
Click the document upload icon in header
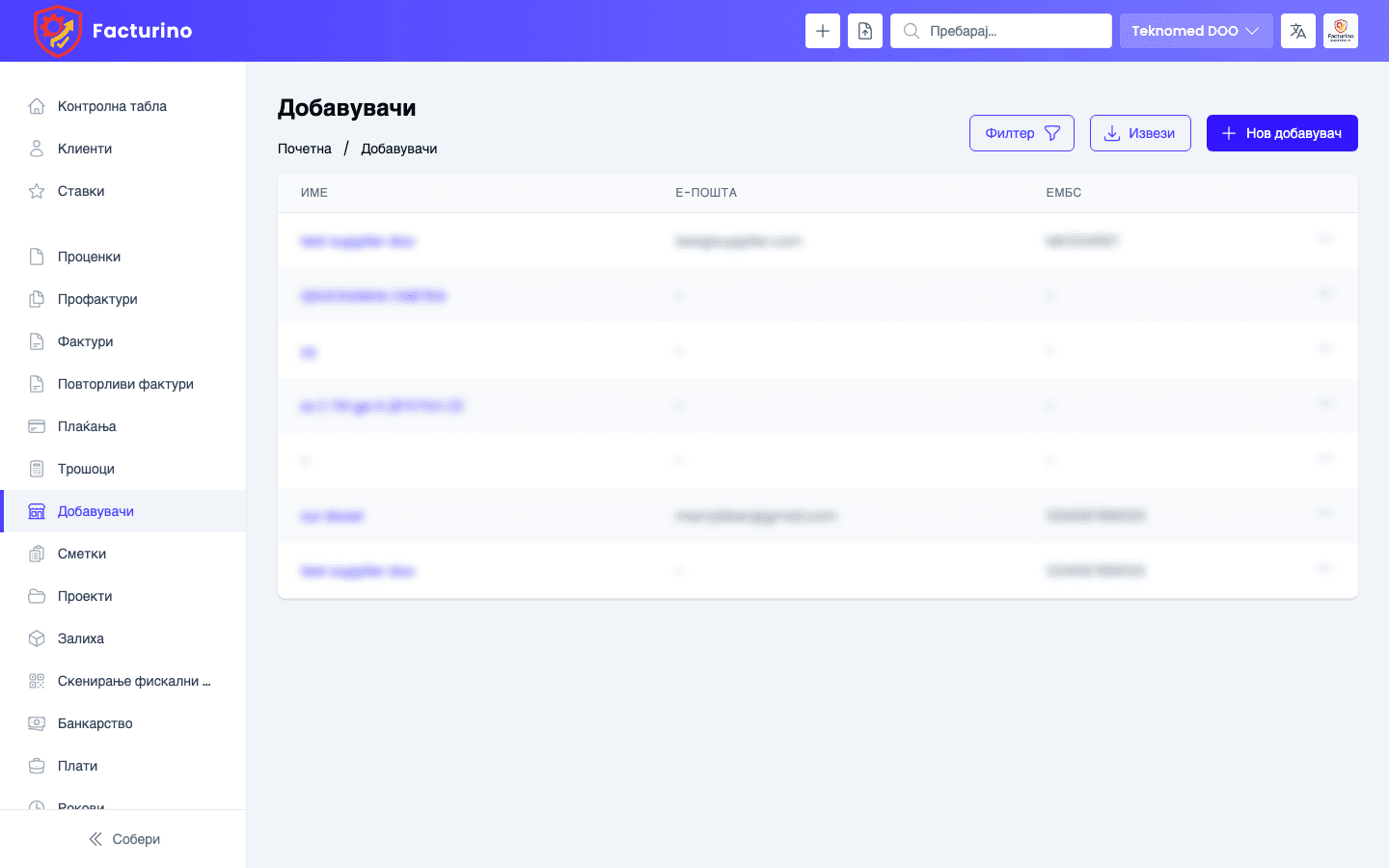[x=864, y=31]
